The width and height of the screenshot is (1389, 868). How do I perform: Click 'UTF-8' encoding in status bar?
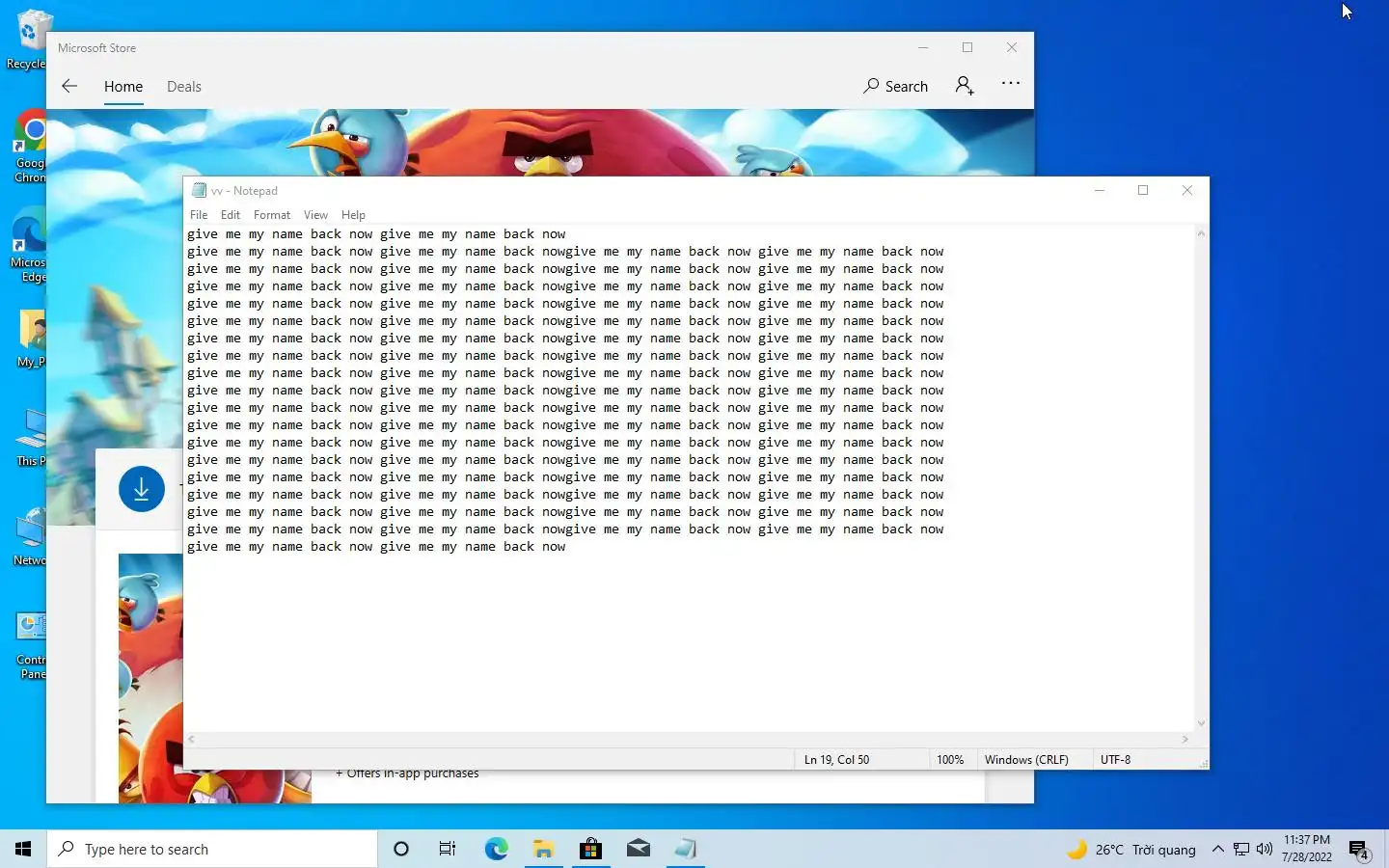point(1115,760)
